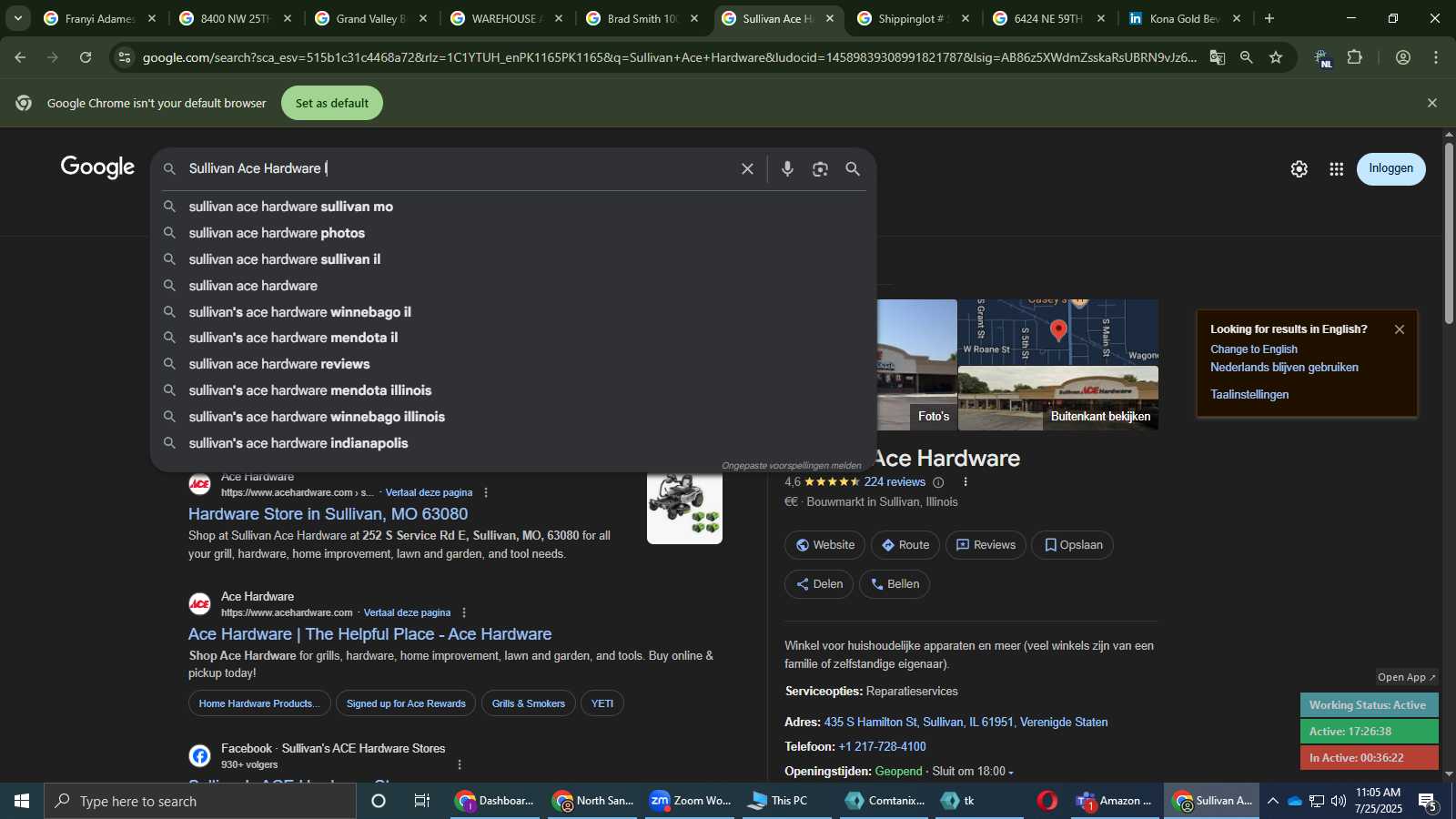Screen dimensions: 1456x819
Task: Click 'Grills & Smokers' sitelink chip
Action: click(528, 703)
